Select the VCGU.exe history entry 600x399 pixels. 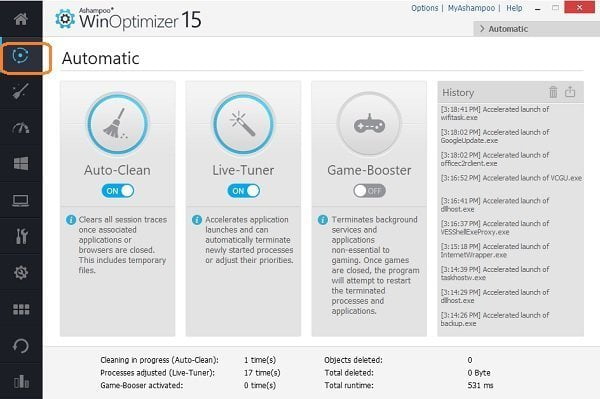[511, 178]
